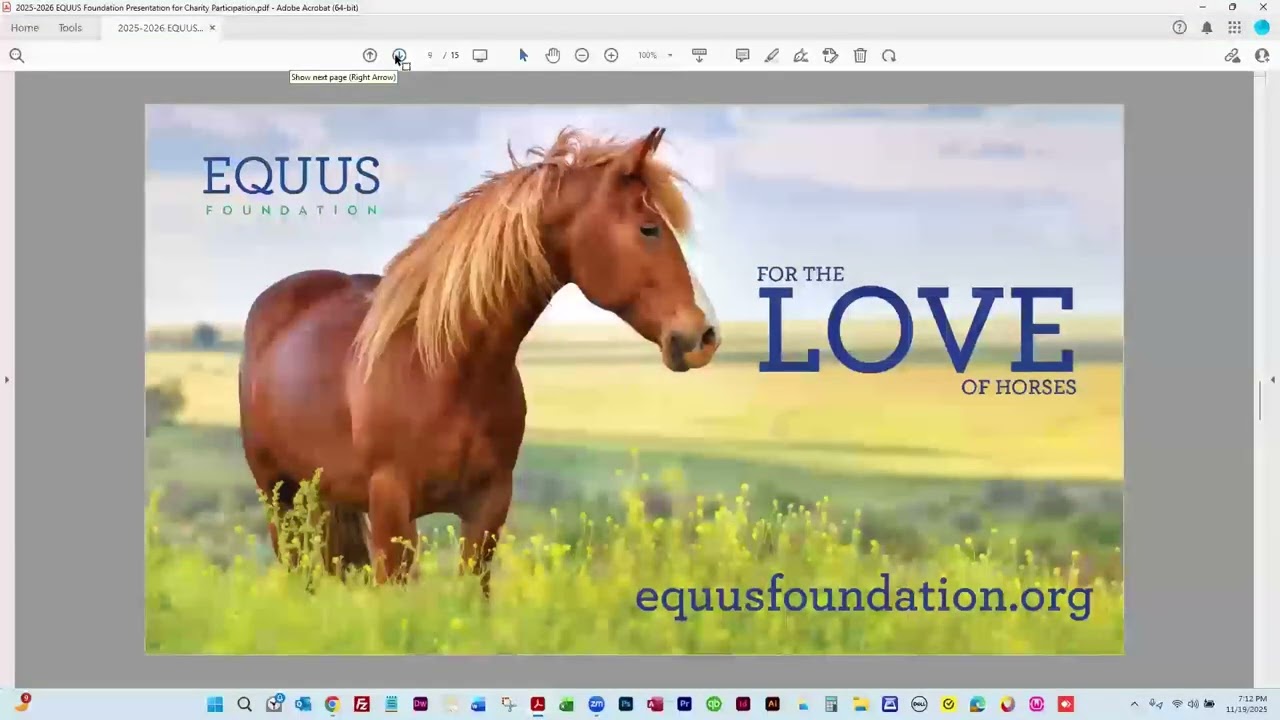1280x720 pixels.
Task: Open FileZilla from the taskbar
Action: pos(362,704)
